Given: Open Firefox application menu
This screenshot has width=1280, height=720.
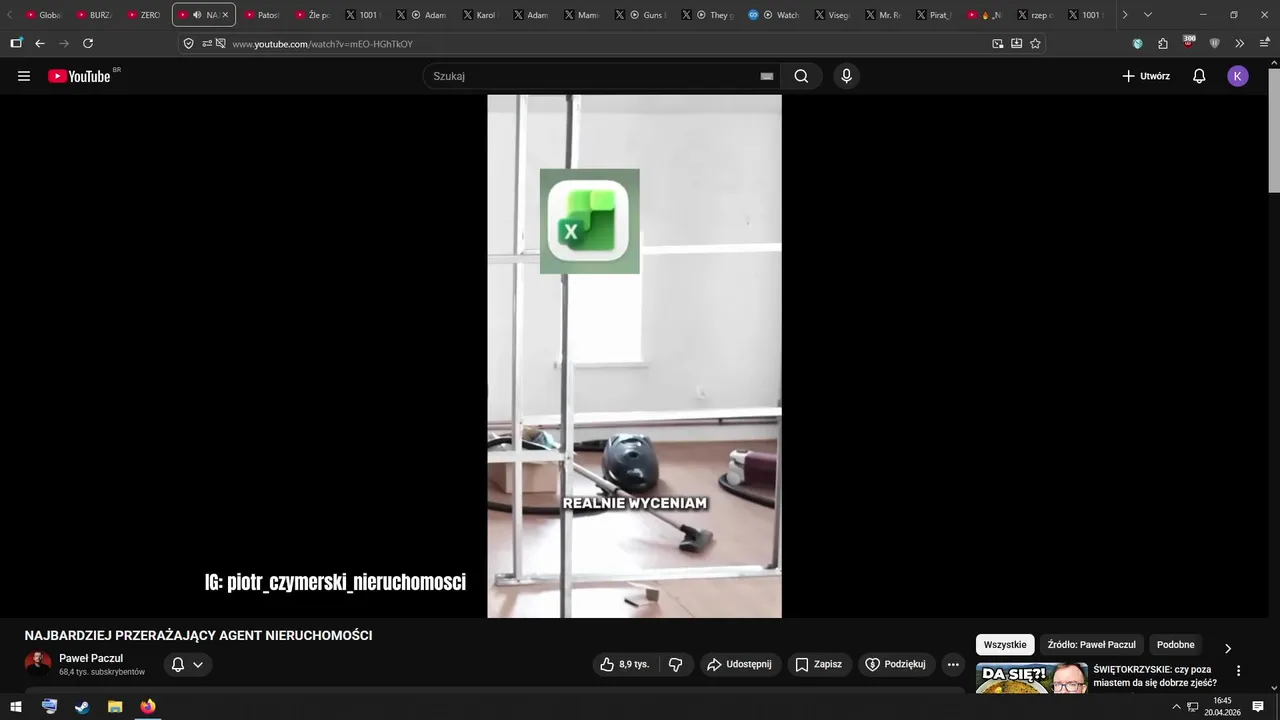Looking at the screenshot, I should tap(1264, 44).
